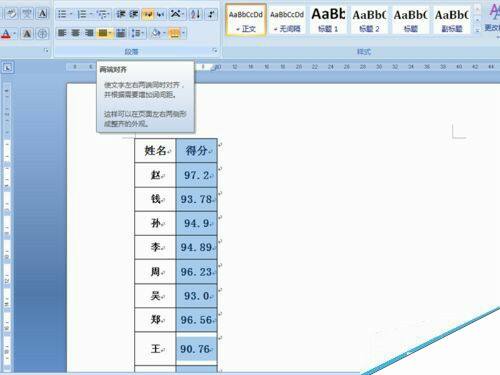Apply a Bullets list
This screenshot has height=375, width=500.
[62, 14]
